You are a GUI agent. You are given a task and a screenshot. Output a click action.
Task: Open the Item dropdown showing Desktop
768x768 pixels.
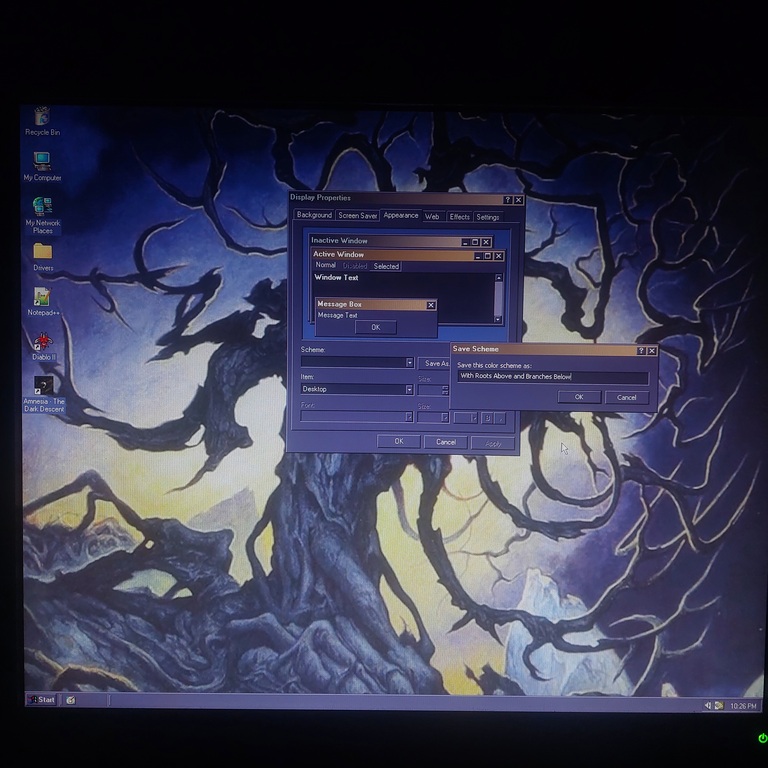coord(409,389)
